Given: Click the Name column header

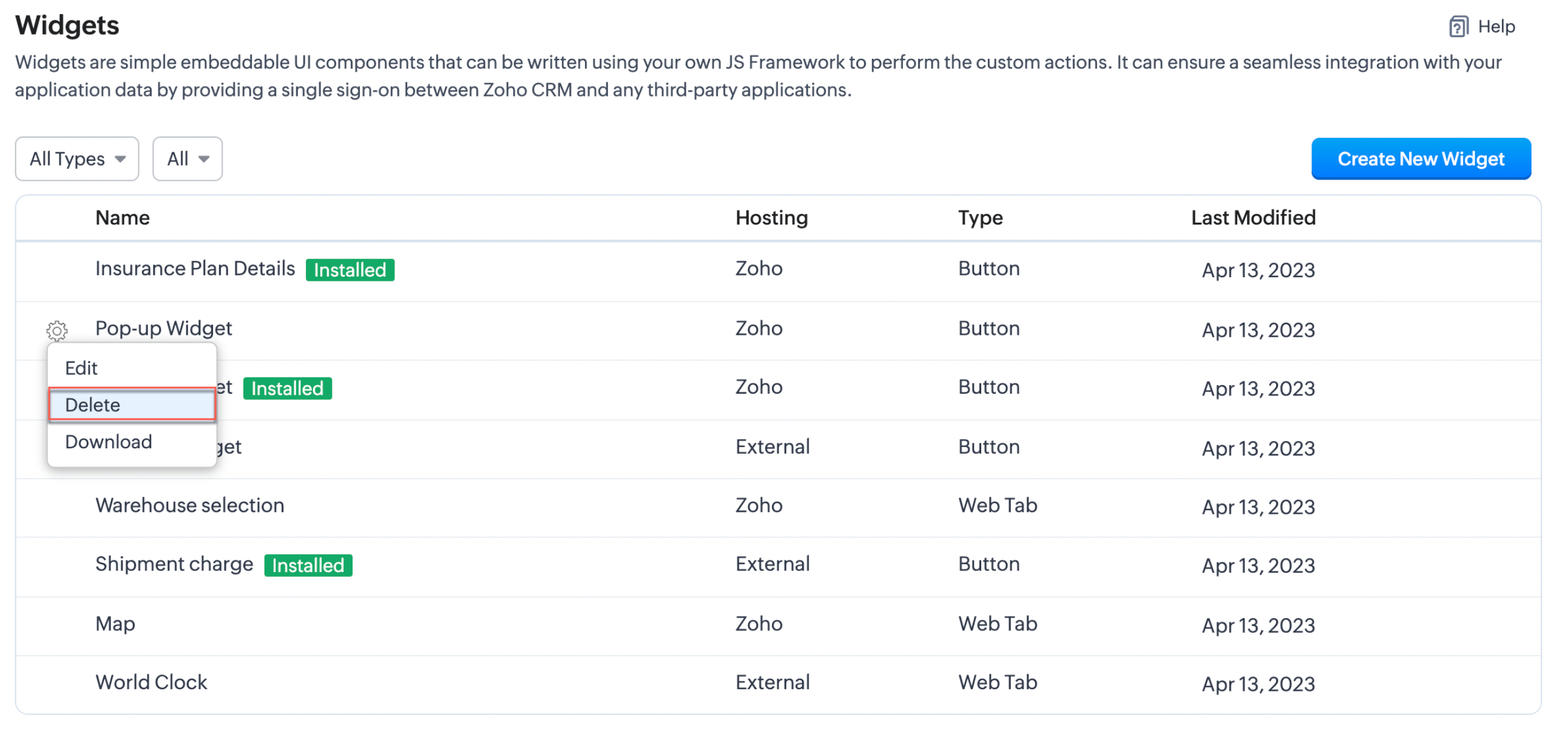Looking at the screenshot, I should 123,218.
